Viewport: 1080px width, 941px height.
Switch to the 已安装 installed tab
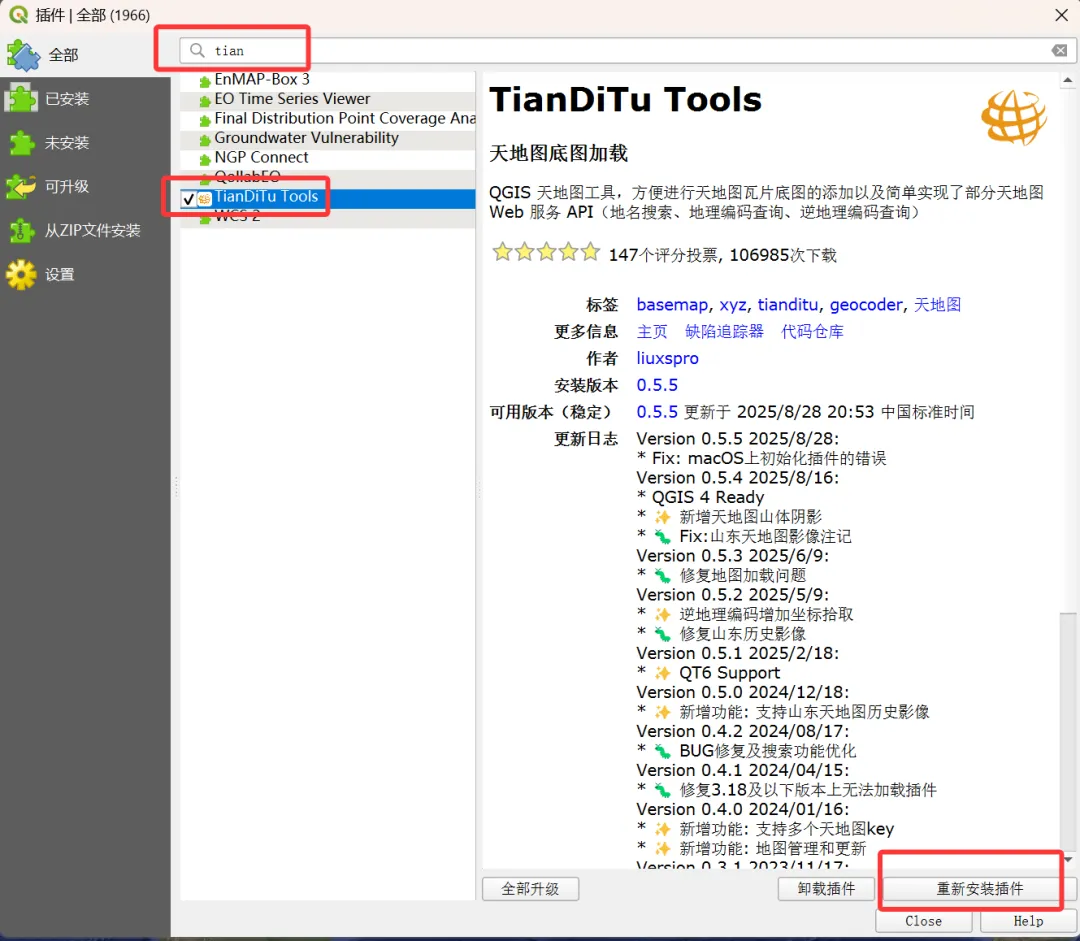pyautogui.click(x=85, y=99)
